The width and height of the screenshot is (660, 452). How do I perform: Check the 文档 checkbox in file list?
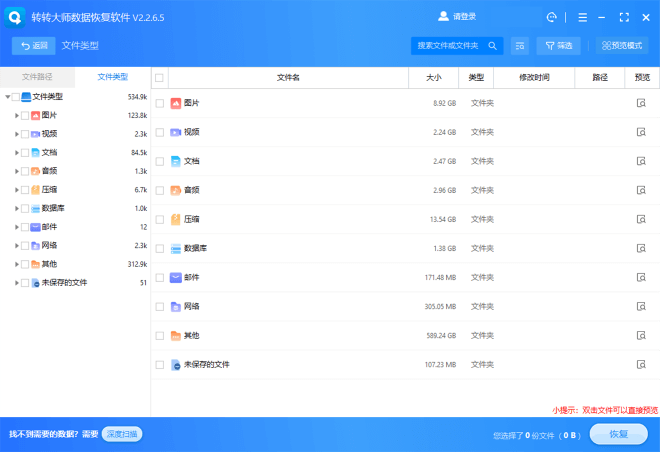coord(160,161)
